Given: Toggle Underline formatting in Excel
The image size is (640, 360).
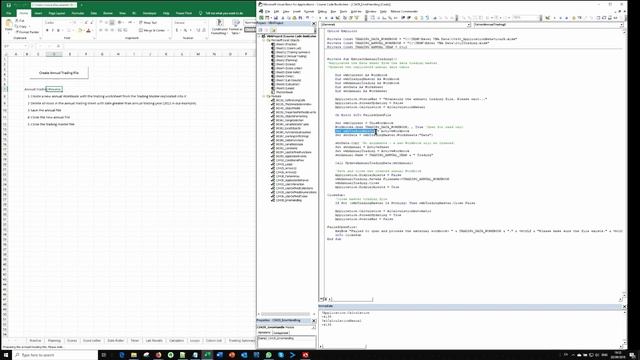Looking at the screenshot, I should 58,31.
